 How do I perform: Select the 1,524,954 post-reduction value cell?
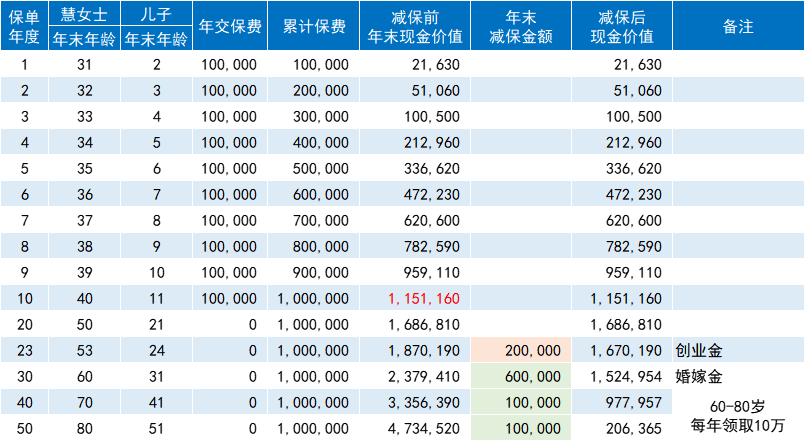coord(625,377)
